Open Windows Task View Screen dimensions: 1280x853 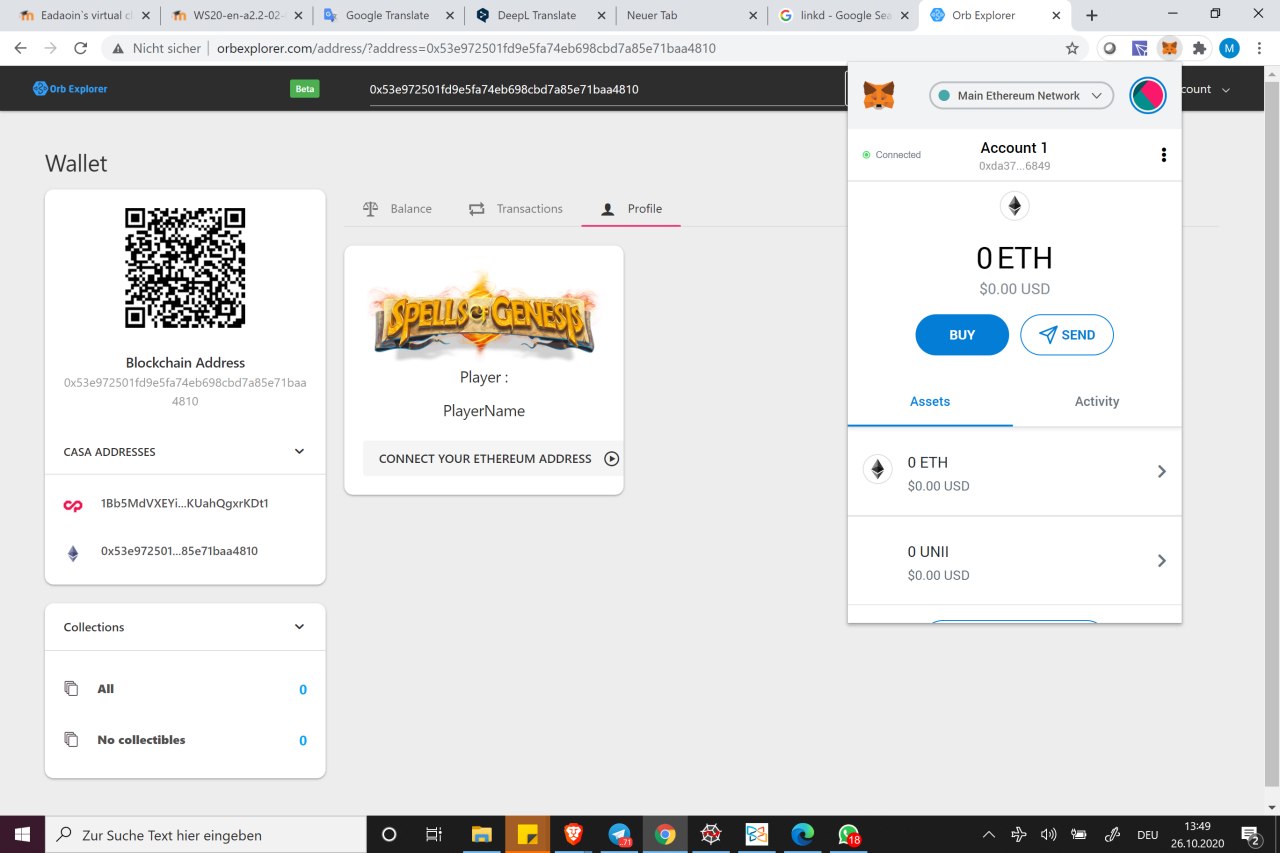tap(434, 834)
